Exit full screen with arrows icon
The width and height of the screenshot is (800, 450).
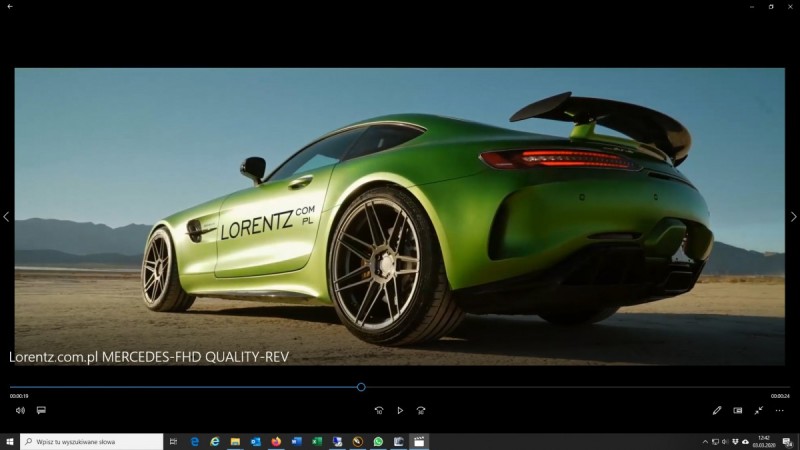759,410
